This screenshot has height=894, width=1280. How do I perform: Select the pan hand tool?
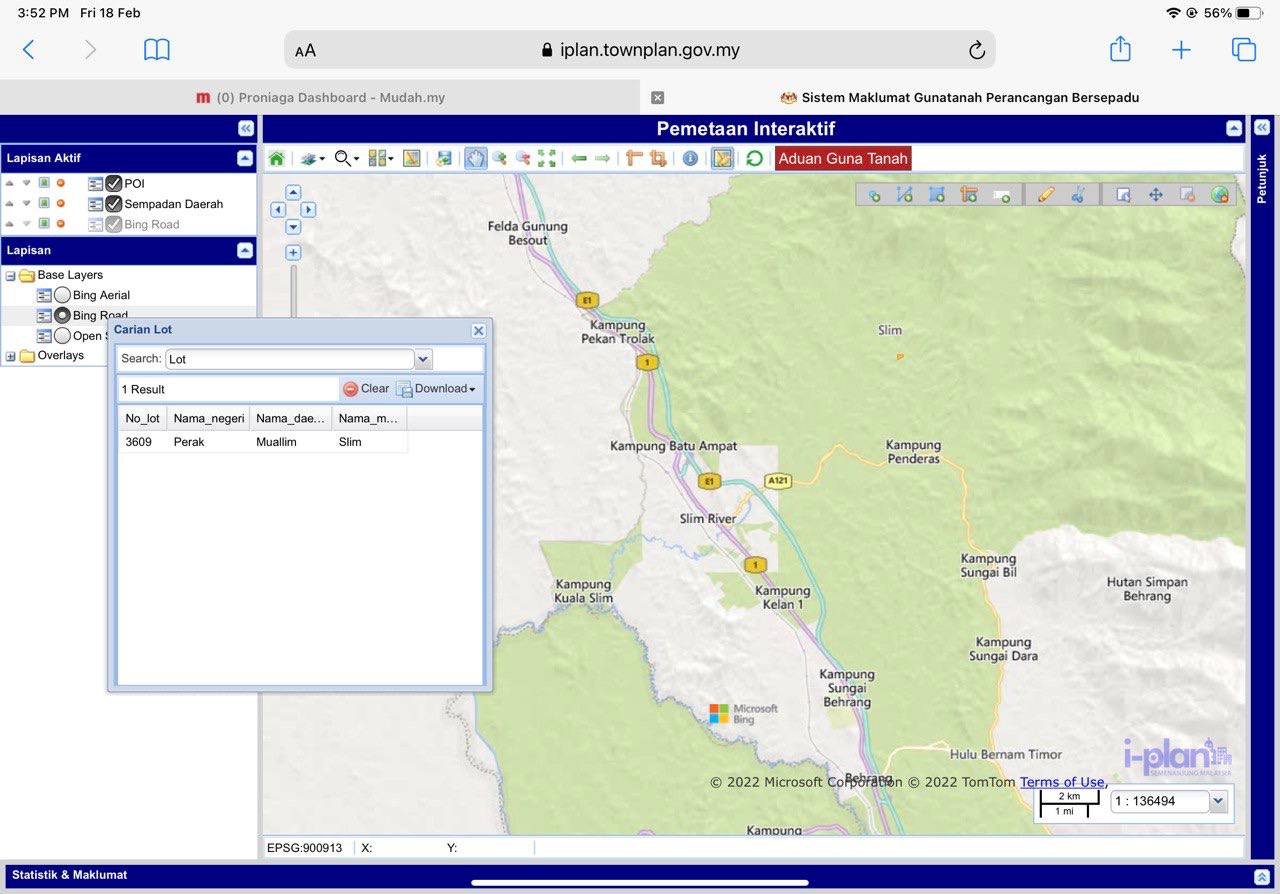pos(475,158)
